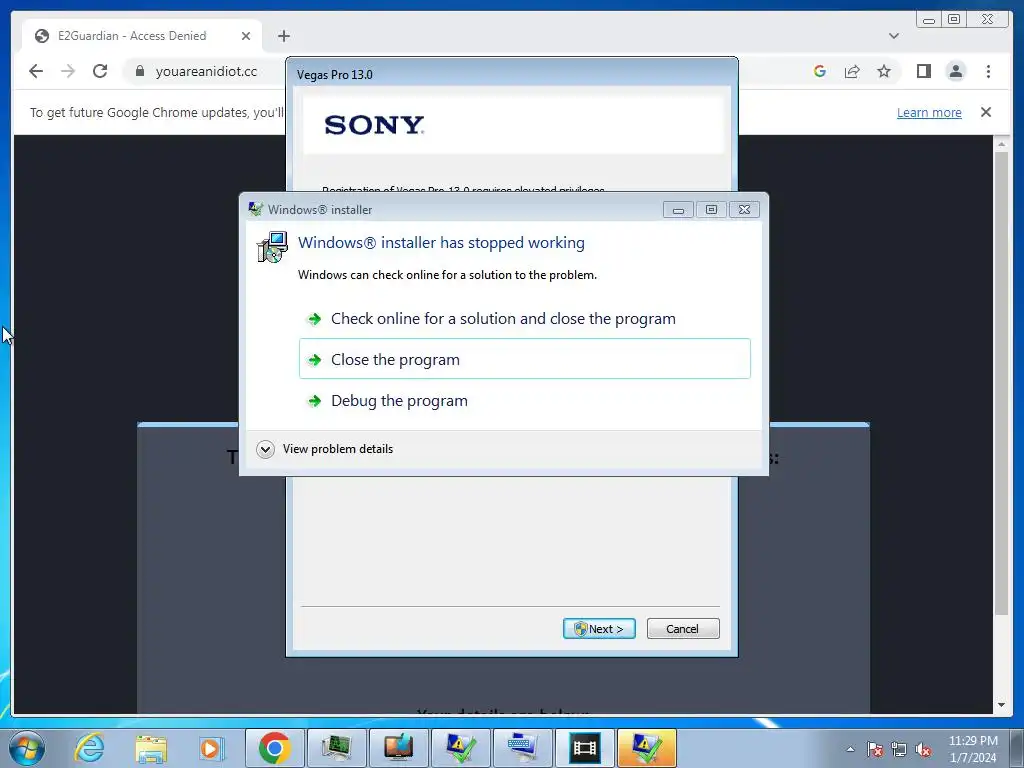
Task: Choose "Debug the program" option
Action: click(x=524, y=400)
